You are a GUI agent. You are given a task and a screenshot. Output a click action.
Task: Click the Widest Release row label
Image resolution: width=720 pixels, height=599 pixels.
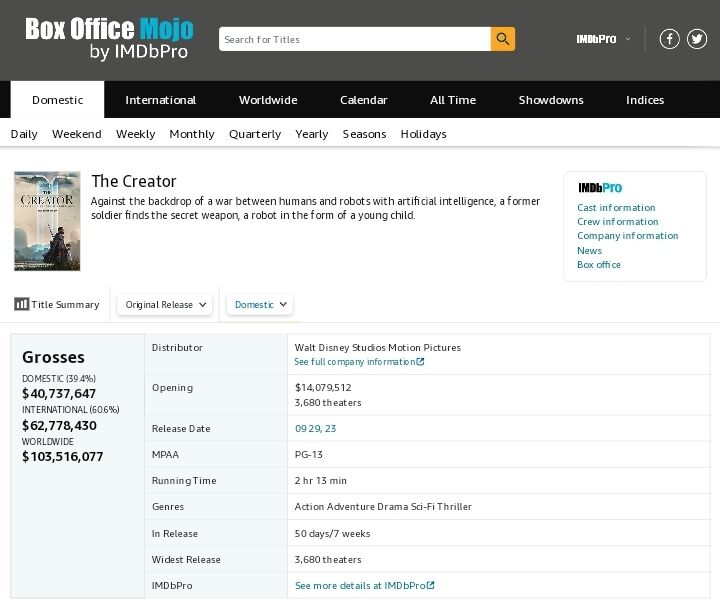coord(186,559)
